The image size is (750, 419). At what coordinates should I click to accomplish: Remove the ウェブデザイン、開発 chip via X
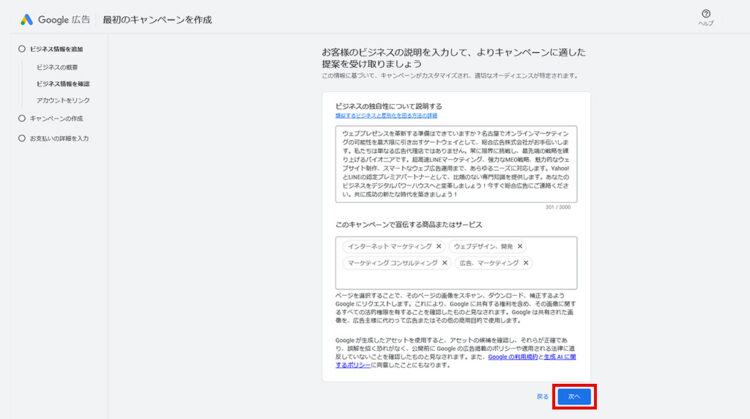coord(520,246)
